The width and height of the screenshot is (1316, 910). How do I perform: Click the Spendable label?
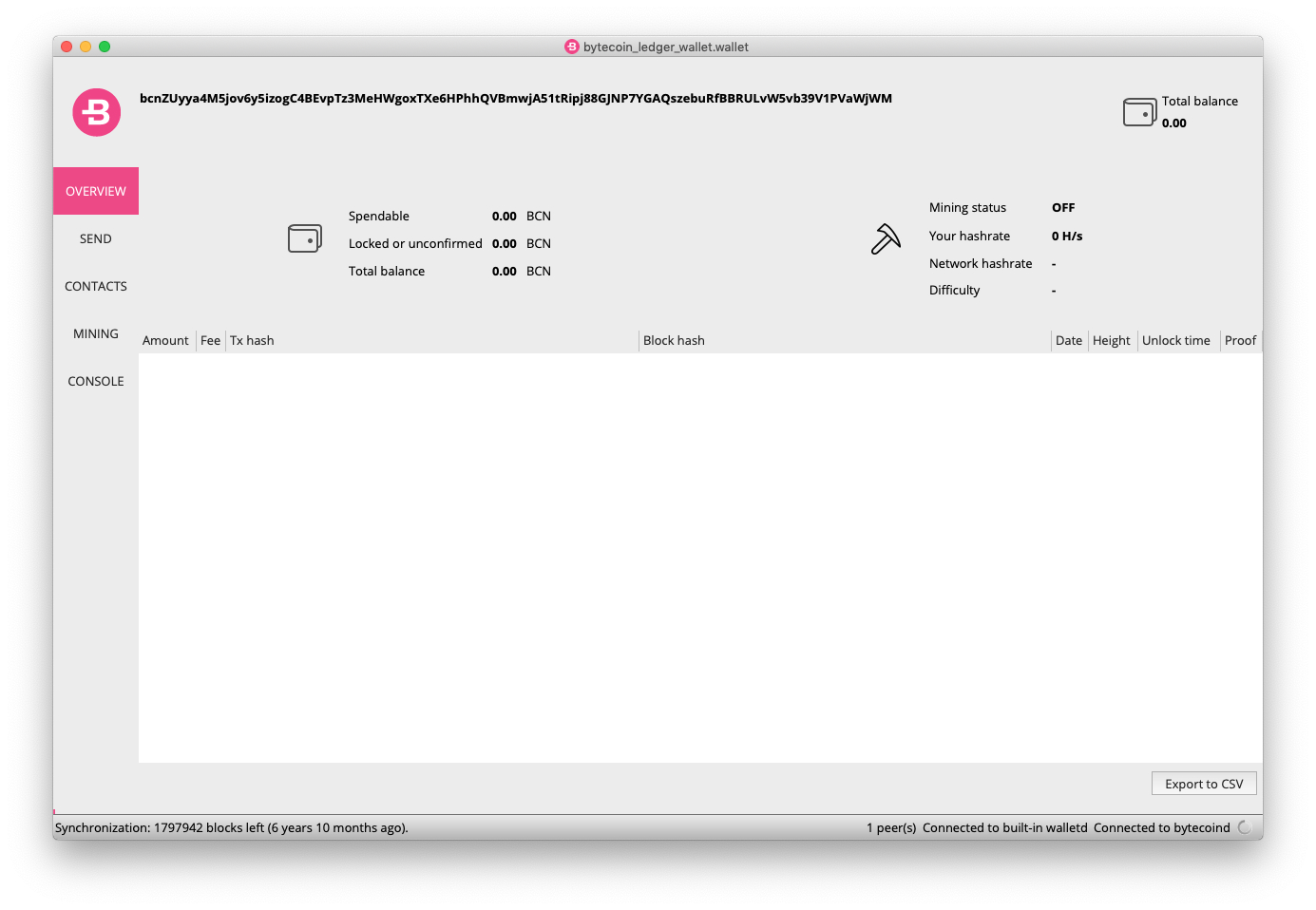click(379, 216)
